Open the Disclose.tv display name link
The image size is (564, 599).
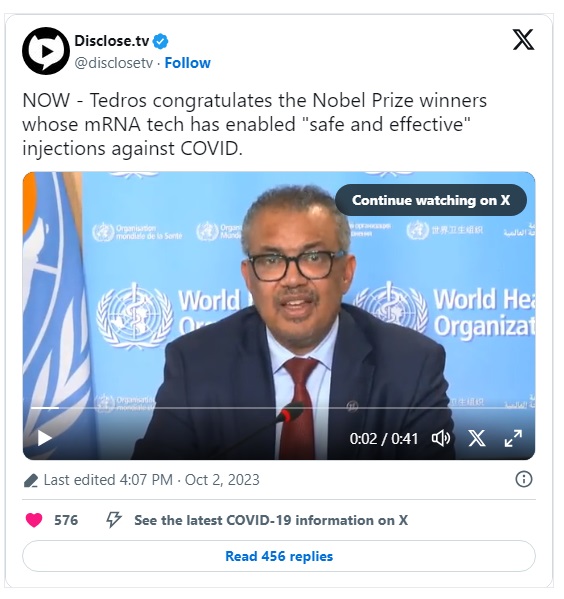pyautogui.click(x=112, y=41)
